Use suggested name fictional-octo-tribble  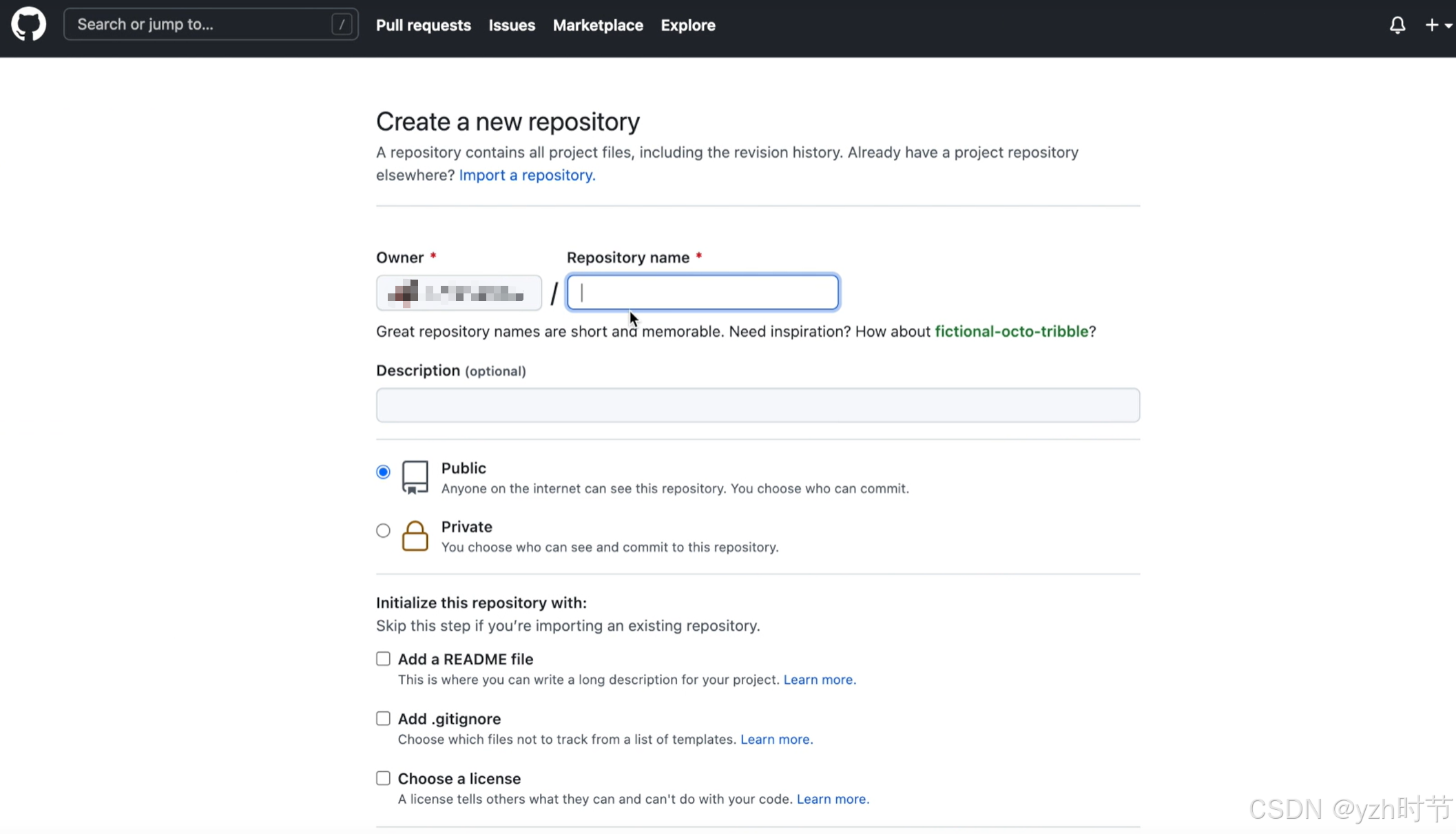pos(1011,331)
